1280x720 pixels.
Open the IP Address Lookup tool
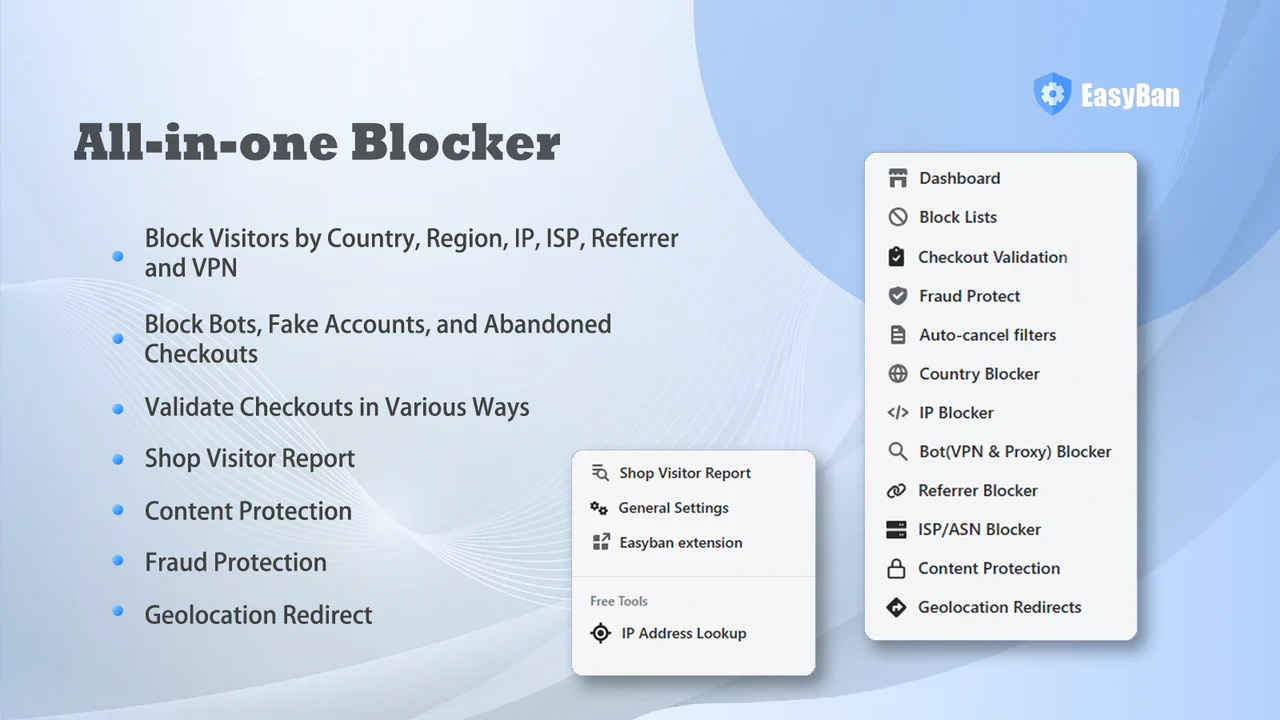click(x=683, y=633)
